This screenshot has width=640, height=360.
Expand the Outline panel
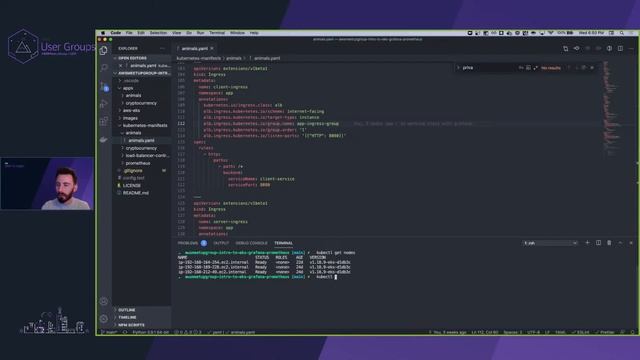point(142,310)
